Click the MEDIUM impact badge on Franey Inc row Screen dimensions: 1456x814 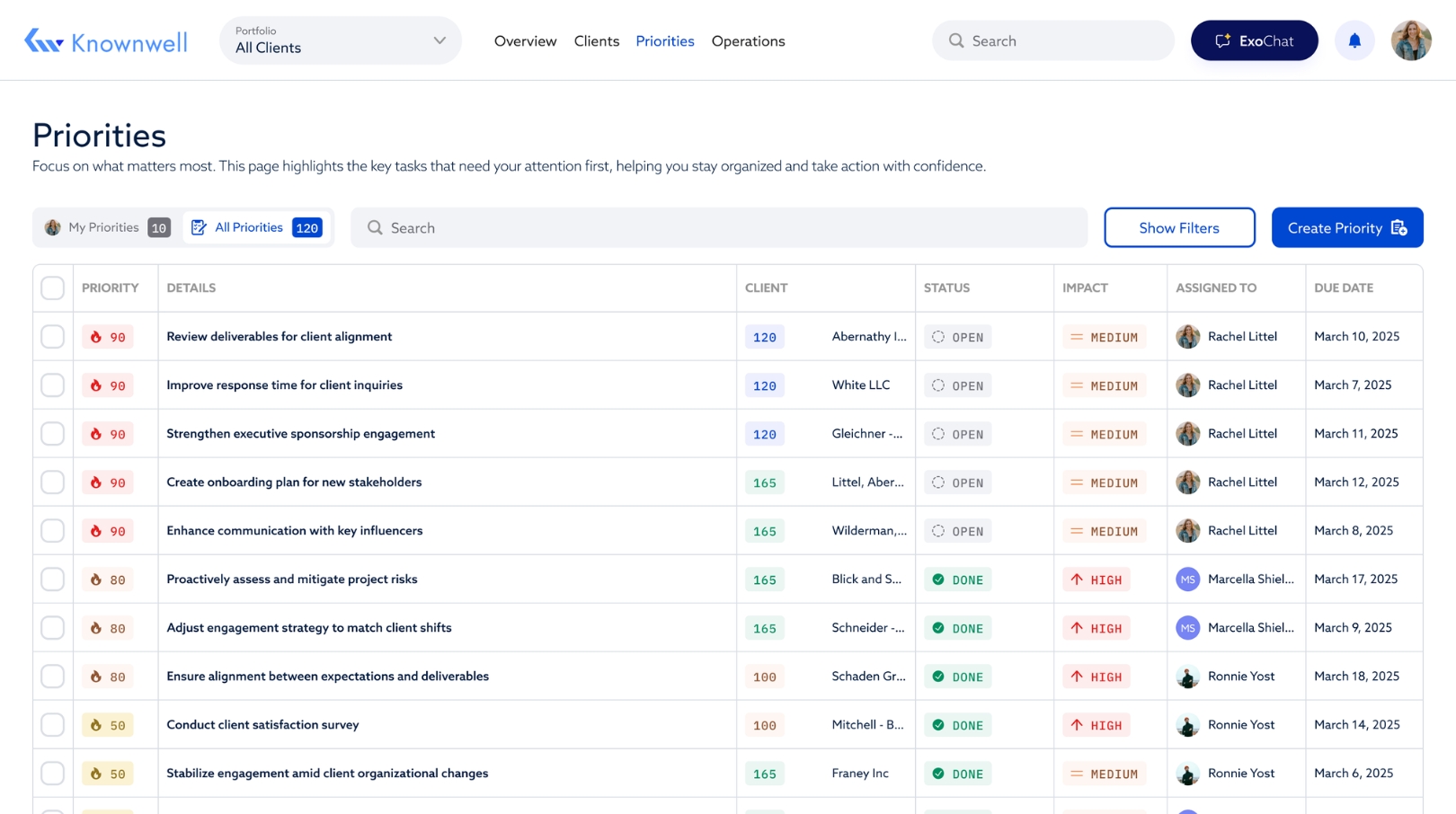click(1104, 773)
